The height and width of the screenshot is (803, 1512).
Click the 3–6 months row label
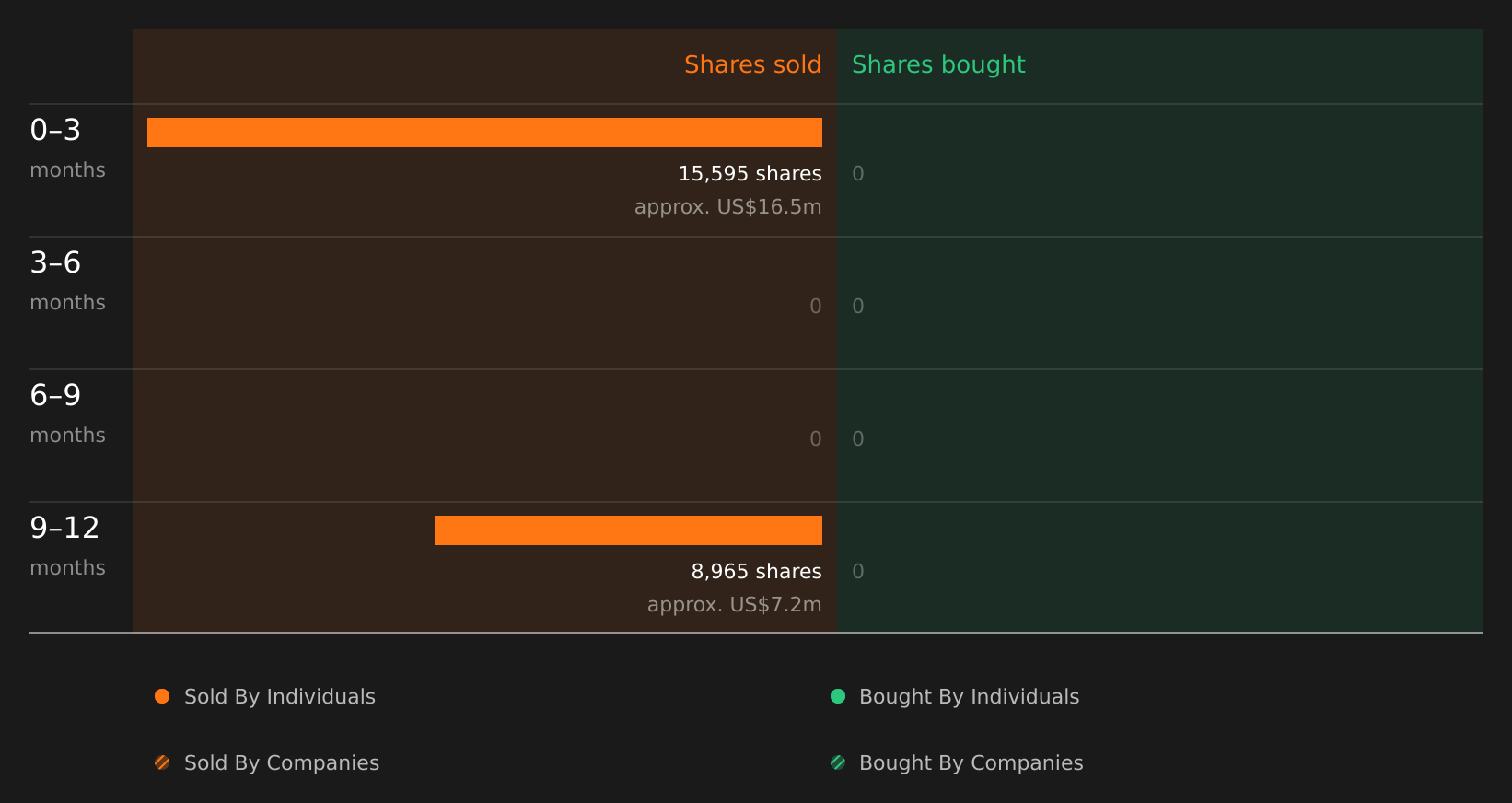coord(67,281)
